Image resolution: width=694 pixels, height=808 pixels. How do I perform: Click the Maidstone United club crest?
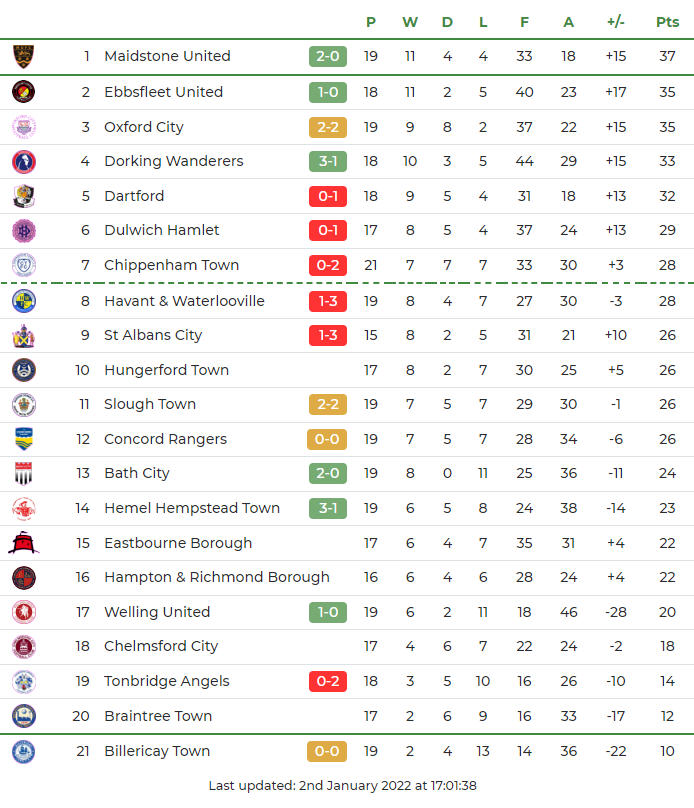(x=23, y=57)
